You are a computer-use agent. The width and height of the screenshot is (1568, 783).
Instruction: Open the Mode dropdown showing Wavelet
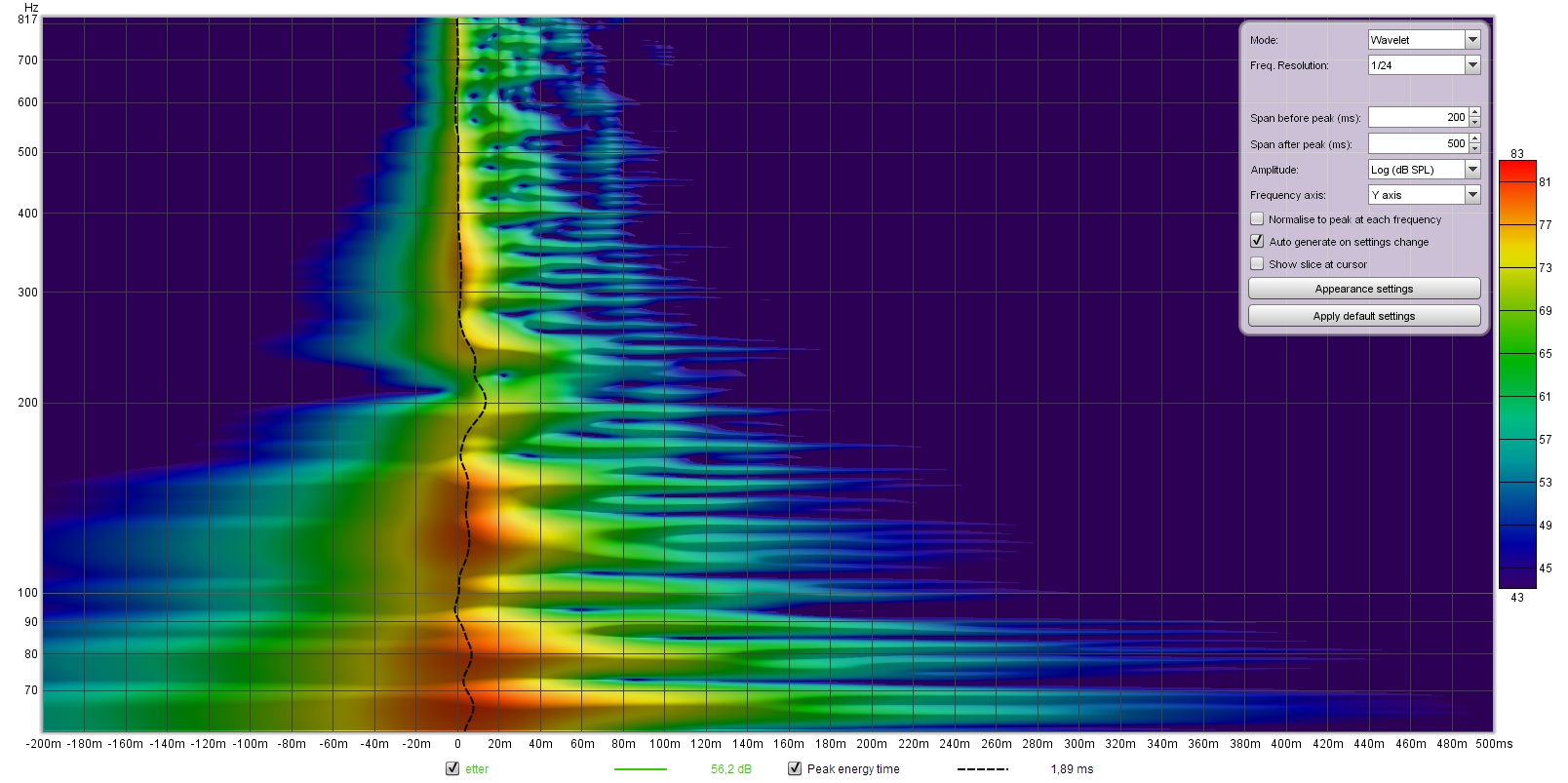point(1424,40)
